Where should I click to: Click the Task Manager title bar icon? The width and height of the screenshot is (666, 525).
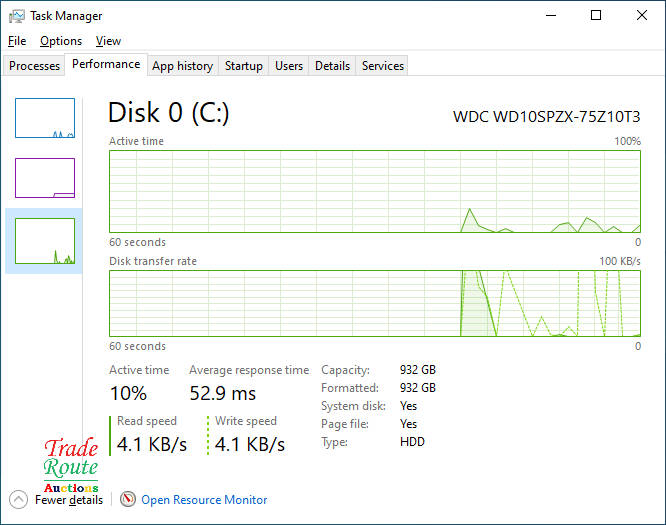[x=17, y=16]
